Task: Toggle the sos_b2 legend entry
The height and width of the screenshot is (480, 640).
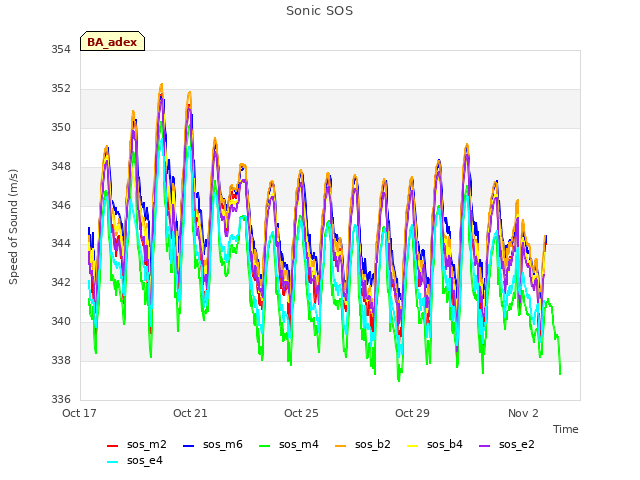Action: (x=362, y=444)
